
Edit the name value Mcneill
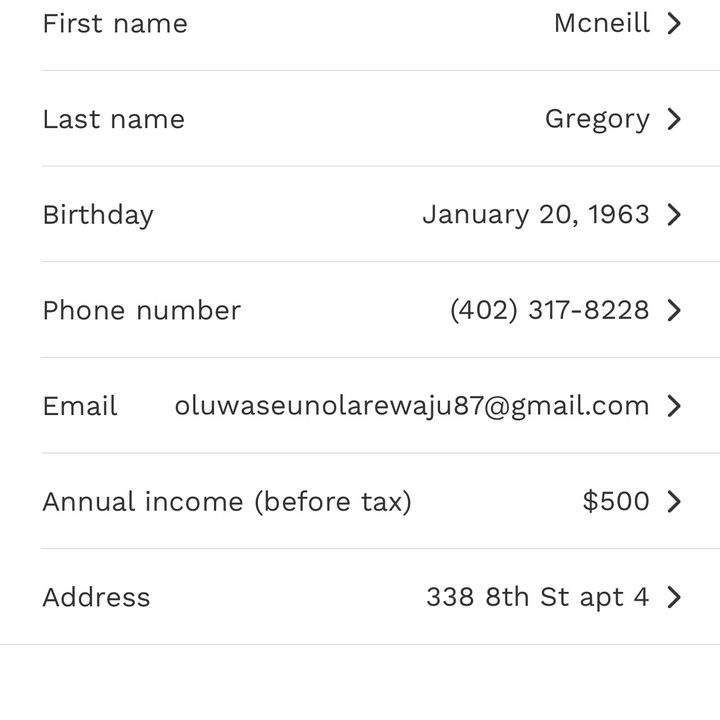601,23
